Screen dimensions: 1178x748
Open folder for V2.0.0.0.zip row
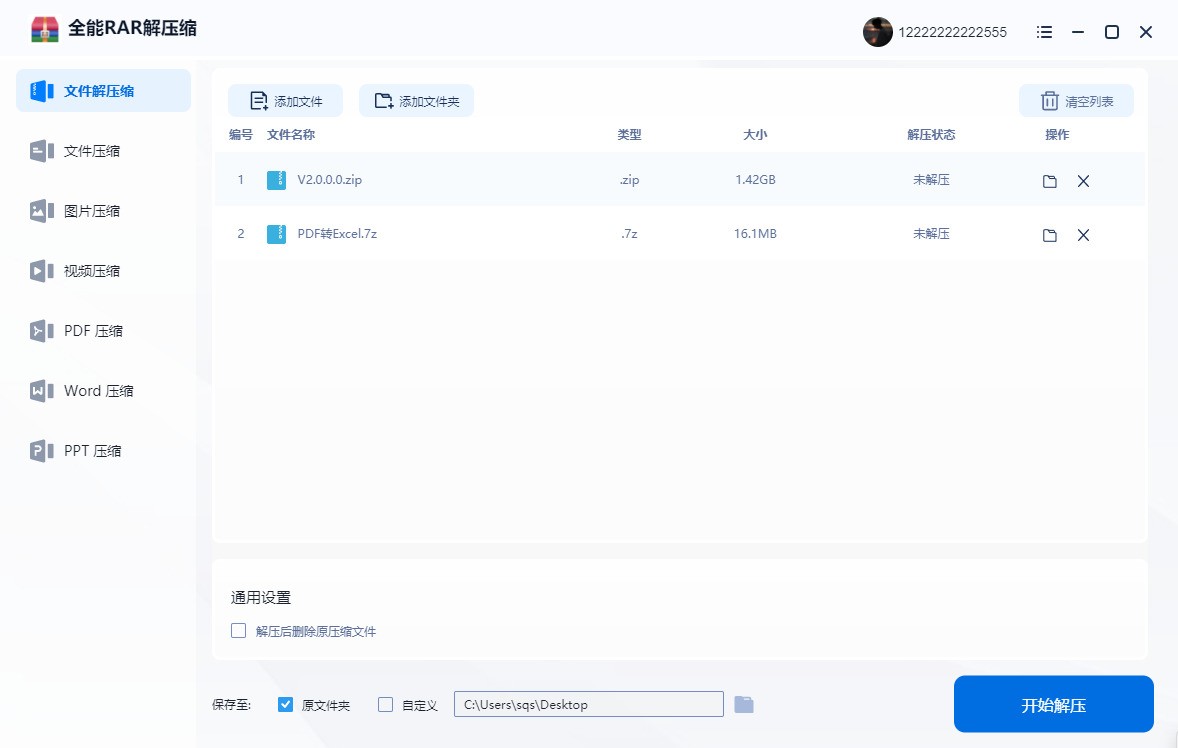click(1049, 181)
